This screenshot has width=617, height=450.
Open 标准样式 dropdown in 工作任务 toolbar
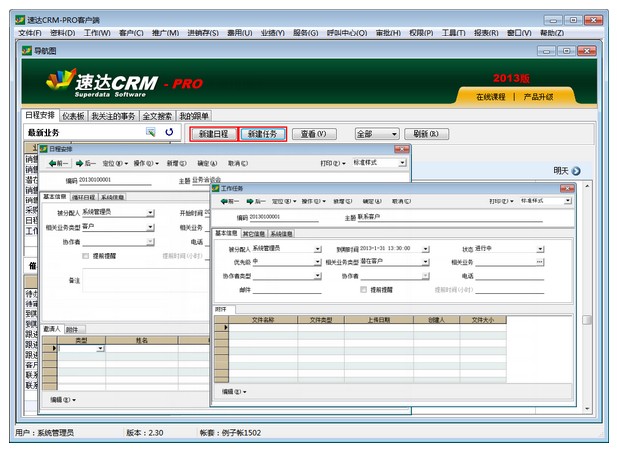click(x=567, y=201)
